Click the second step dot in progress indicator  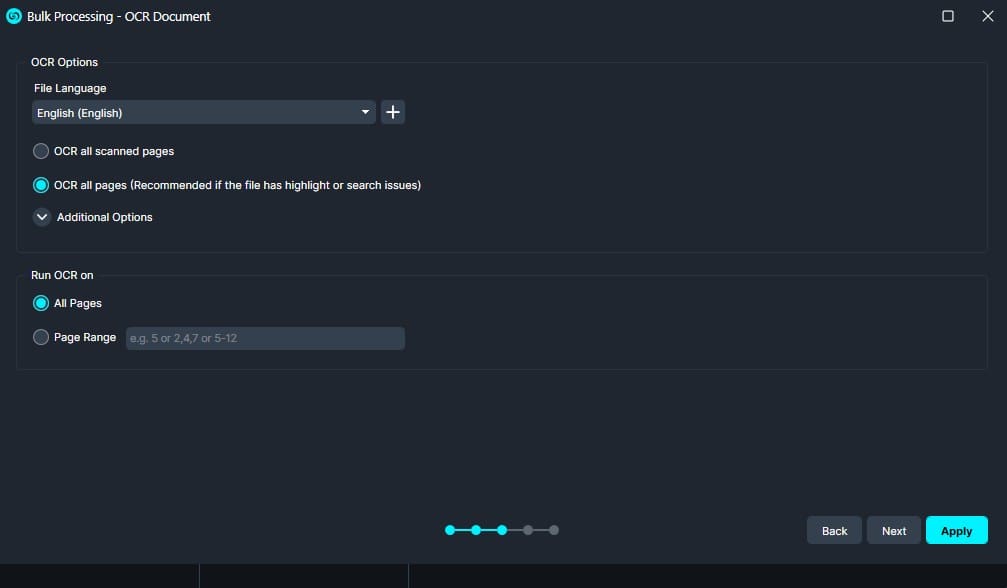476,530
